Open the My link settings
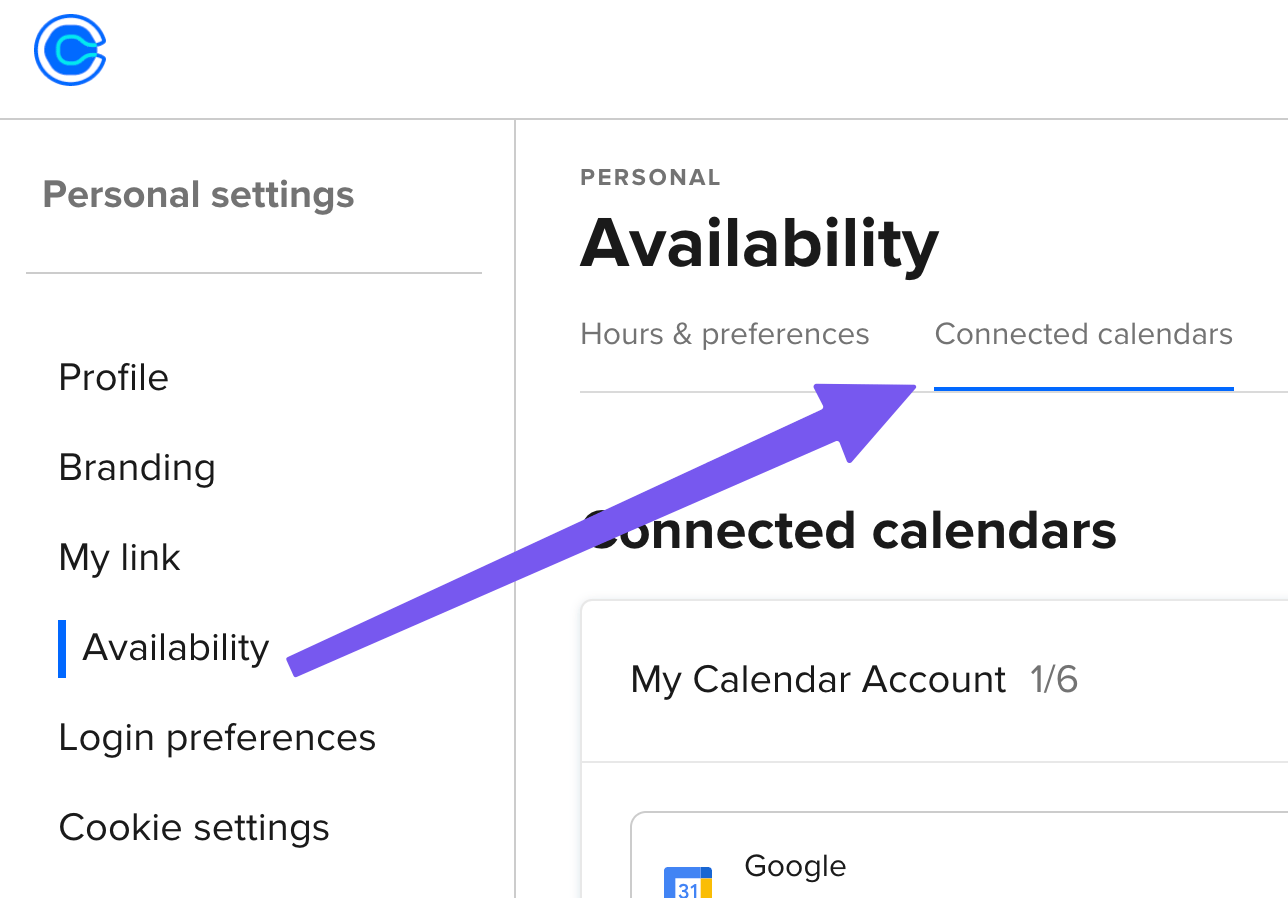The image size is (1288, 898). (x=120, y=557)
